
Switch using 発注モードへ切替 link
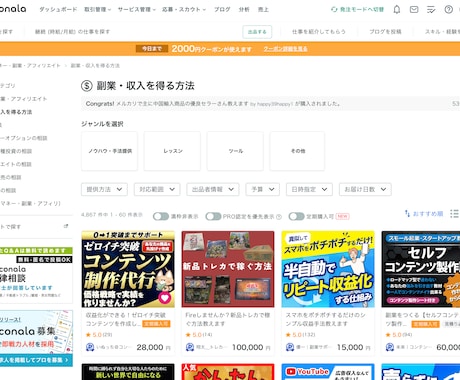pos(357,10)
